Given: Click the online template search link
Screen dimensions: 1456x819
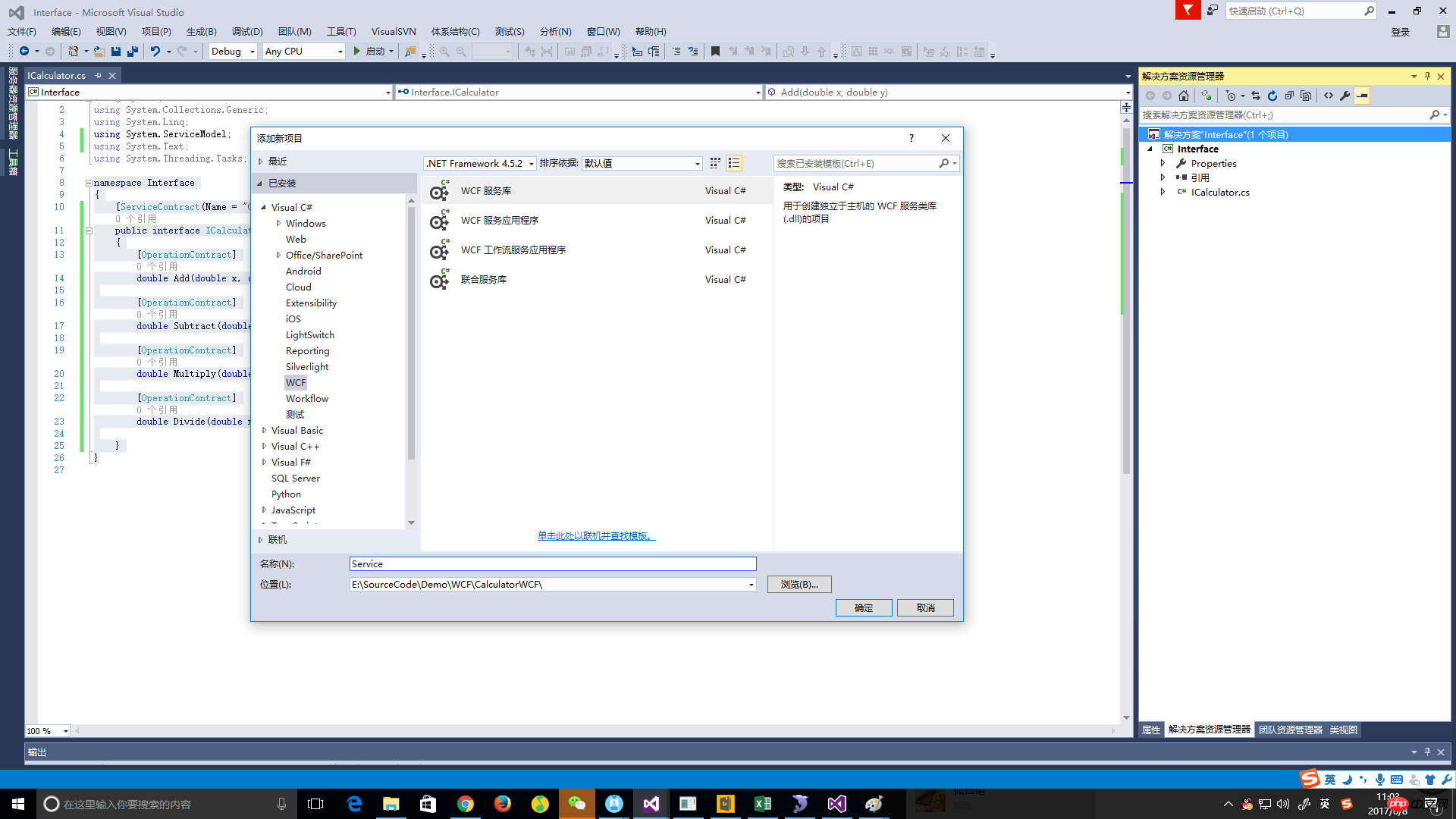Looking at the screenshot, I should tap(596, 536).
